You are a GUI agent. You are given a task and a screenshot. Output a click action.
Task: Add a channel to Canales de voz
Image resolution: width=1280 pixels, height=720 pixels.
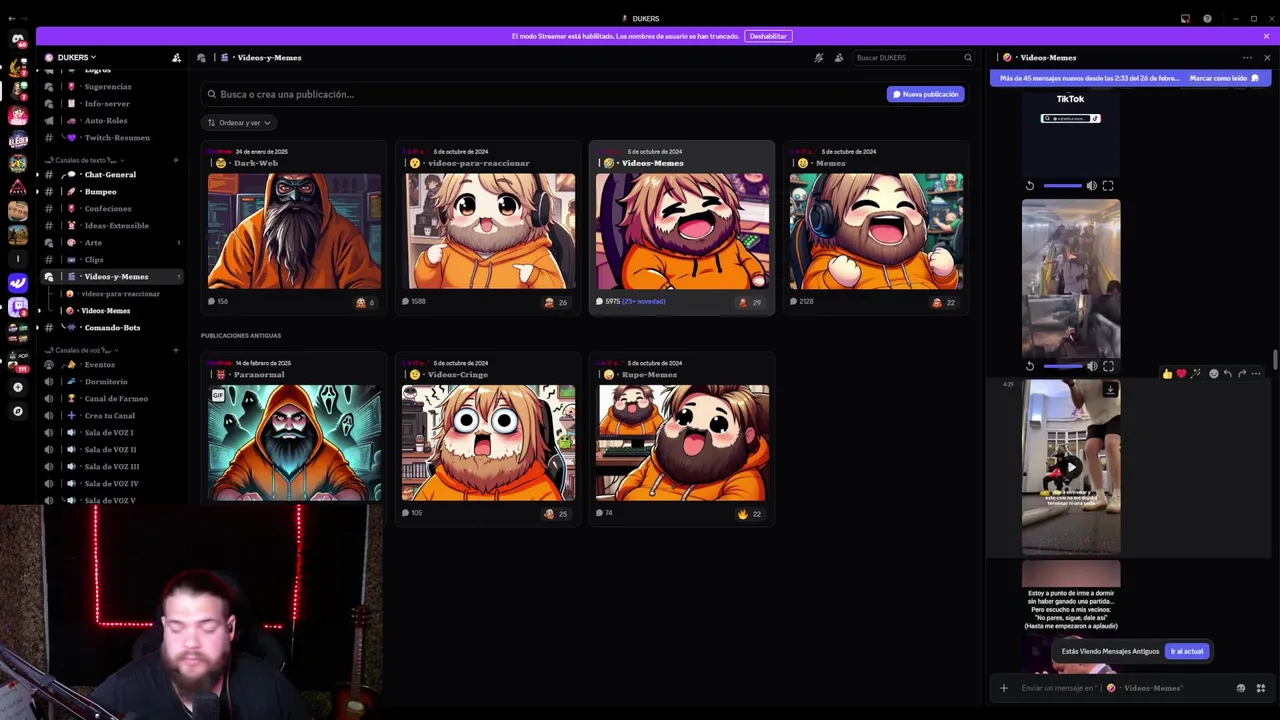tap(176, 350)
